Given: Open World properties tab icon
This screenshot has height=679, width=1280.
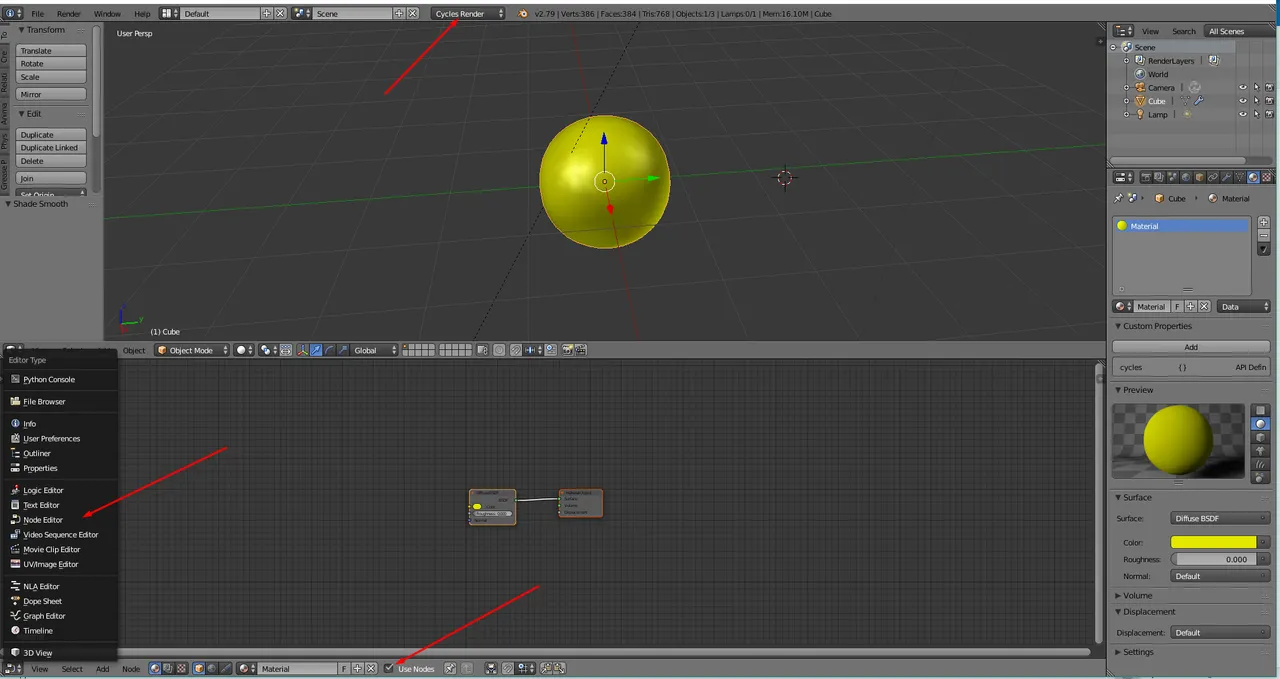Looking at the screenshot, I should pyautogui.click(x=1186, y=177).
